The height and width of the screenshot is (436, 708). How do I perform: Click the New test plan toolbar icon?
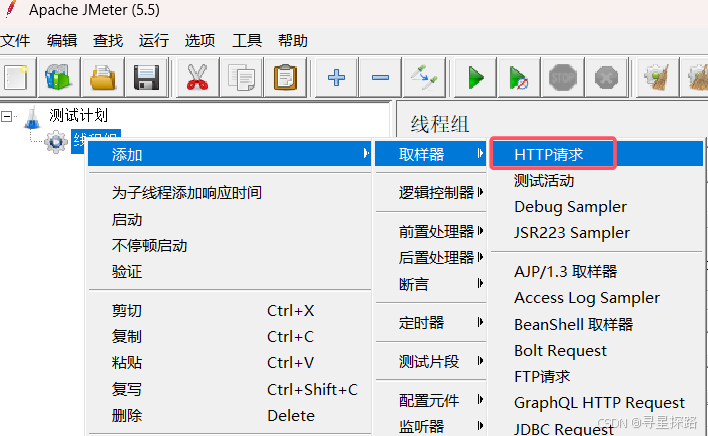pos(17,78)
